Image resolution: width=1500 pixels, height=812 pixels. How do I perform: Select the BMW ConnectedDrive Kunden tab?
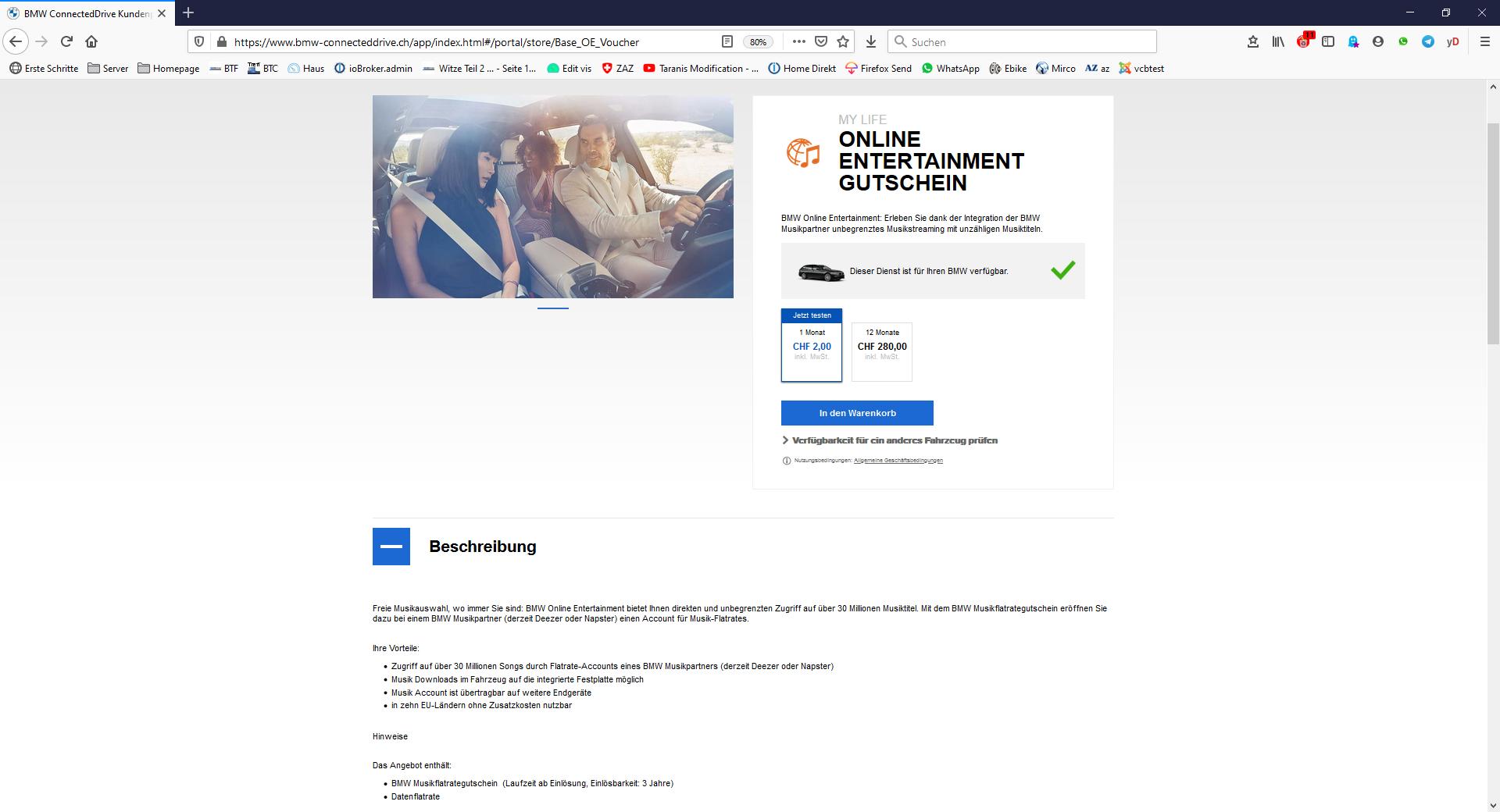(x=87, y=13)
